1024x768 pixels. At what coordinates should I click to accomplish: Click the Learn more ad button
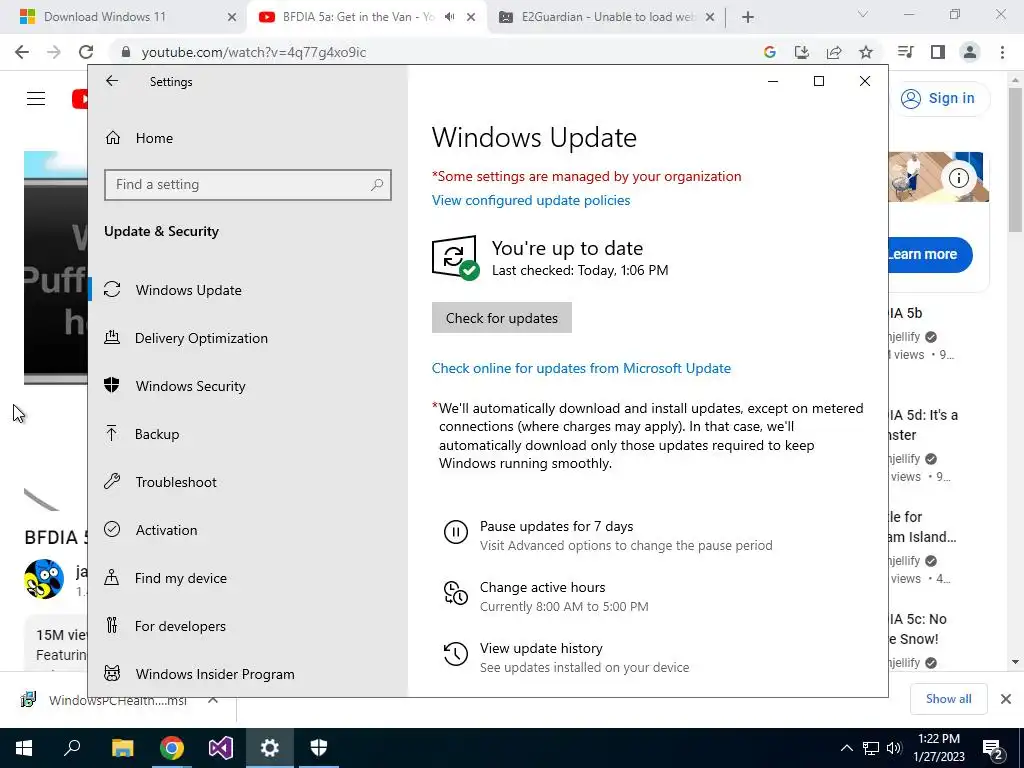click(x=930, y=255)
